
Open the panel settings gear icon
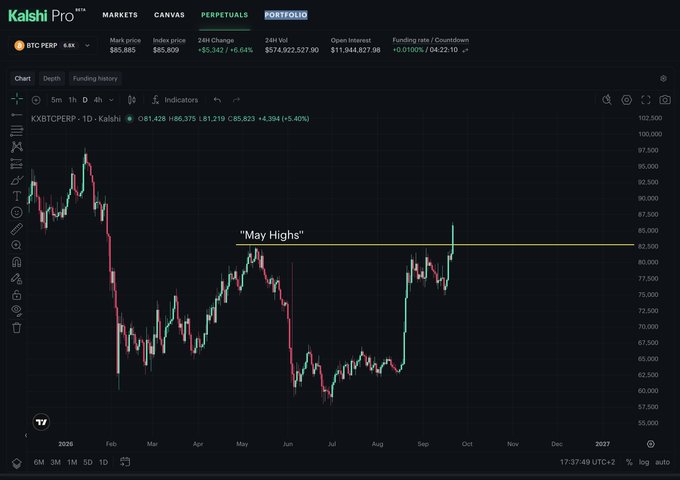coord(663,78)
